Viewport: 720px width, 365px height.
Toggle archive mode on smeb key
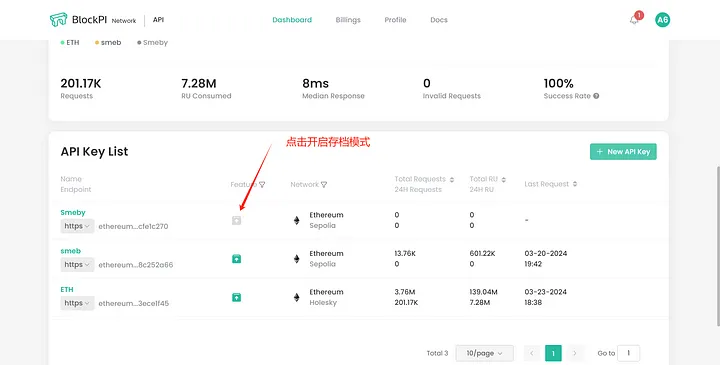pos(236,259)
